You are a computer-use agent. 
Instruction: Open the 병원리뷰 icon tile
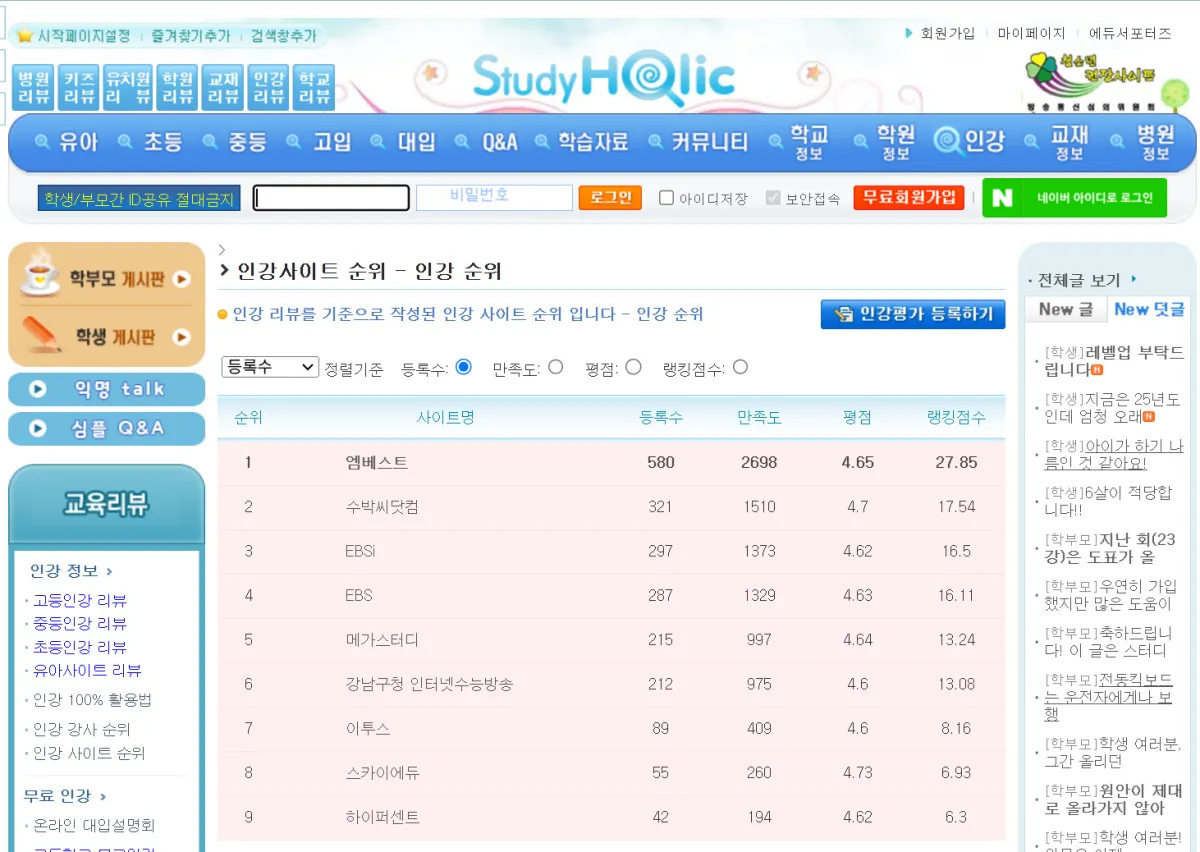coord(35,87)
